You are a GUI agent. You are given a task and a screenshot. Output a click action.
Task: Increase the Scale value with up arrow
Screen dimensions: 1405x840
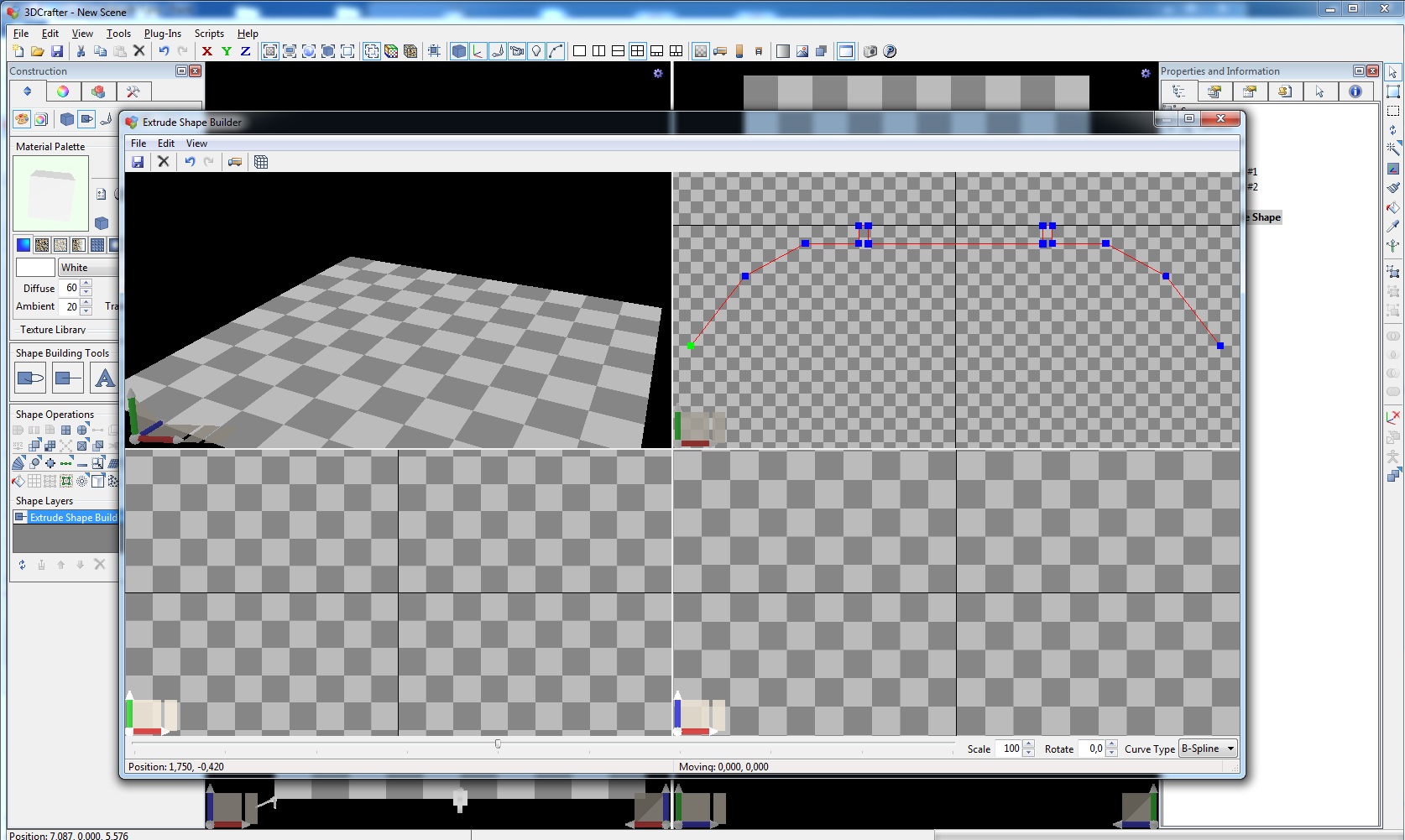tap(1029, 744)
